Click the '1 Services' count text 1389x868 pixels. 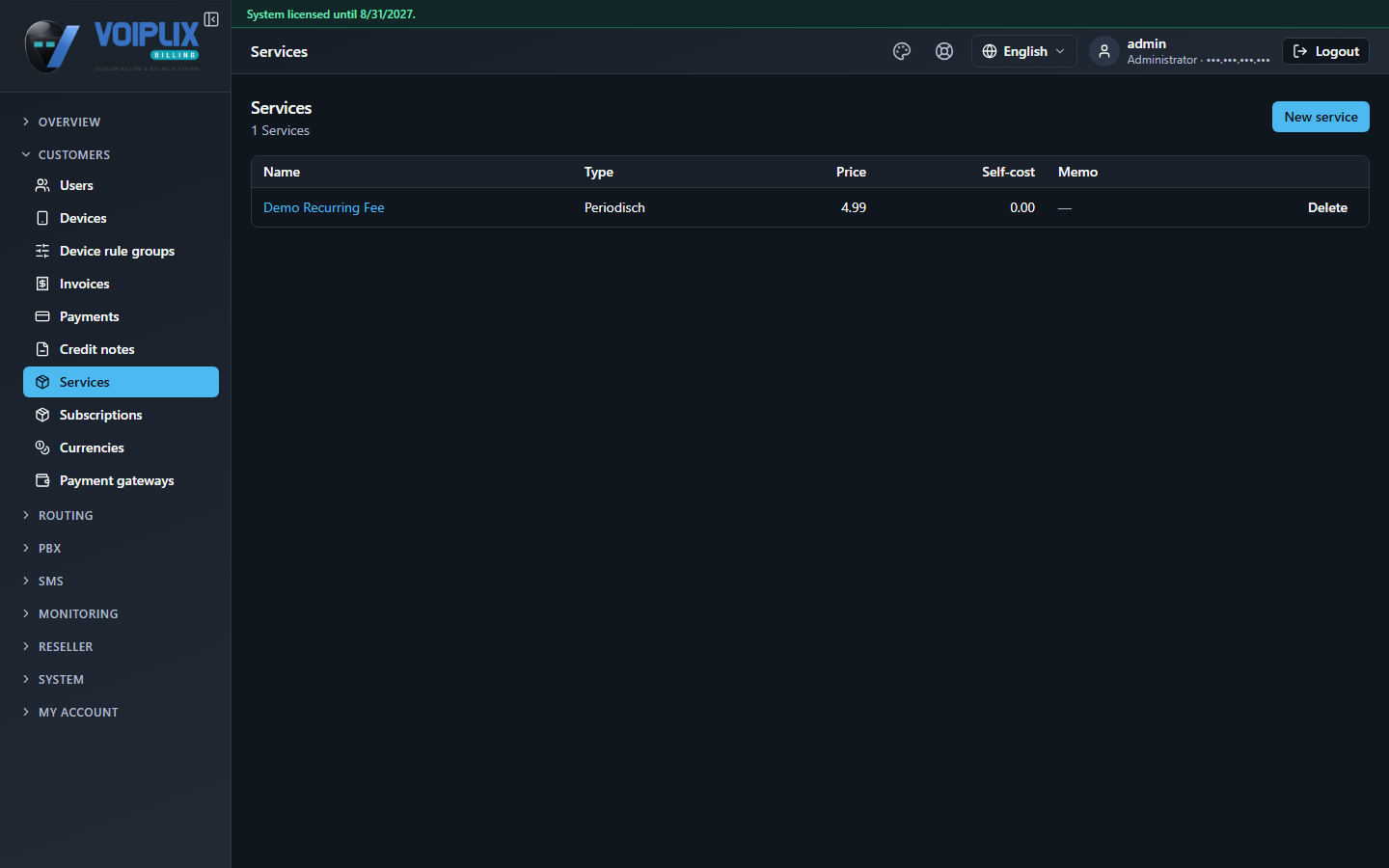281,130
